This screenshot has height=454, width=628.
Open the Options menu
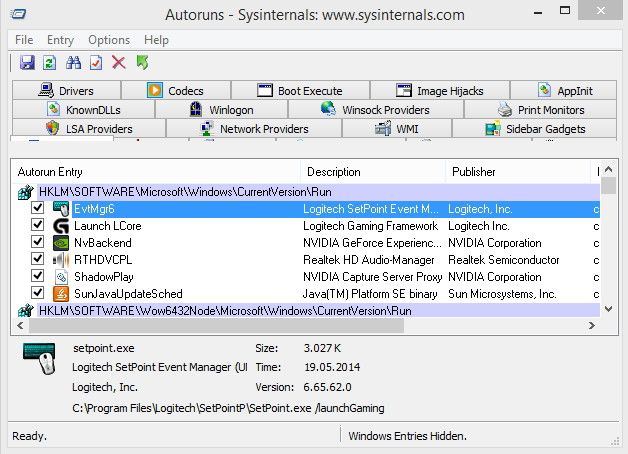pyautogui.click(x=109, y=40)
